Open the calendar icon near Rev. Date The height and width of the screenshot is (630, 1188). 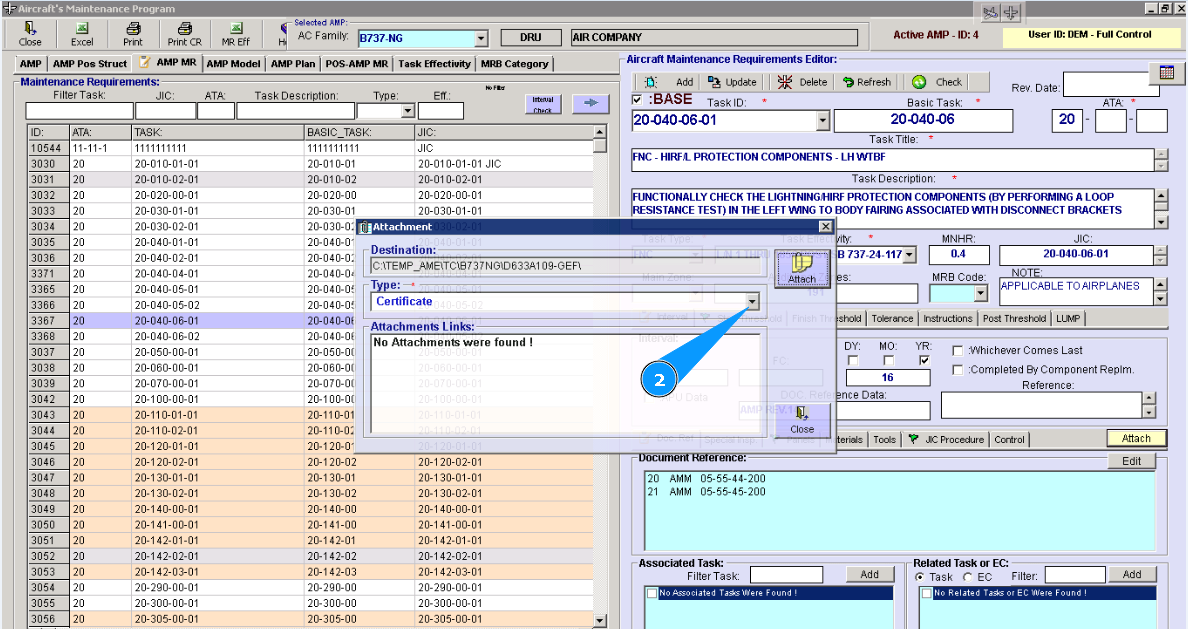(x=1166, y=73)
